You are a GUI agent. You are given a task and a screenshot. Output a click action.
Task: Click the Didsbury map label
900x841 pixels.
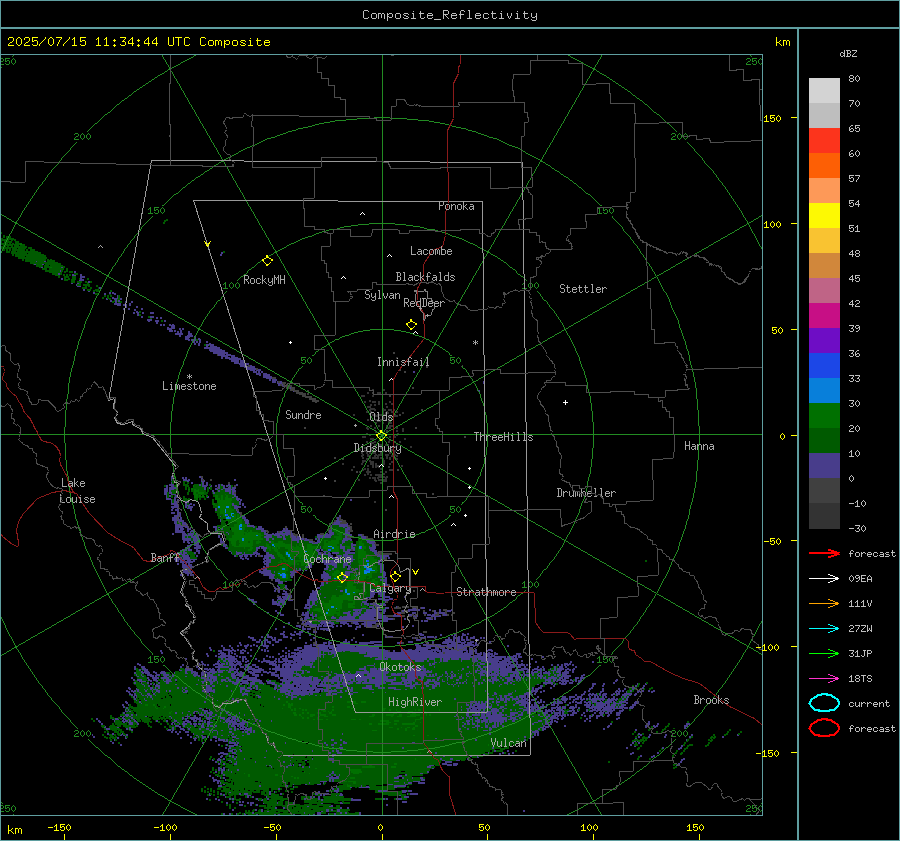(377, 448)
